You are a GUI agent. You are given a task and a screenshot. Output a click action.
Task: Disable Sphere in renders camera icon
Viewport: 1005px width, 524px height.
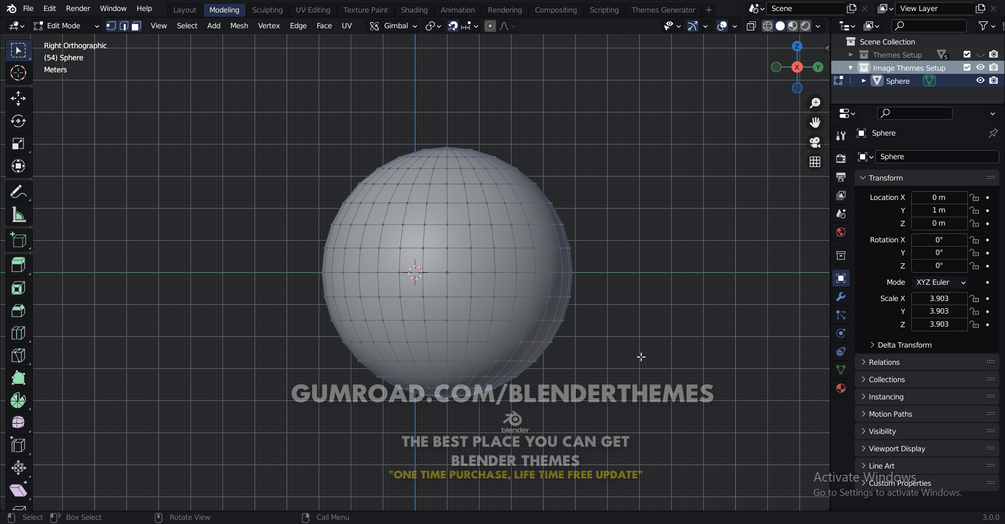pos(993,81)
